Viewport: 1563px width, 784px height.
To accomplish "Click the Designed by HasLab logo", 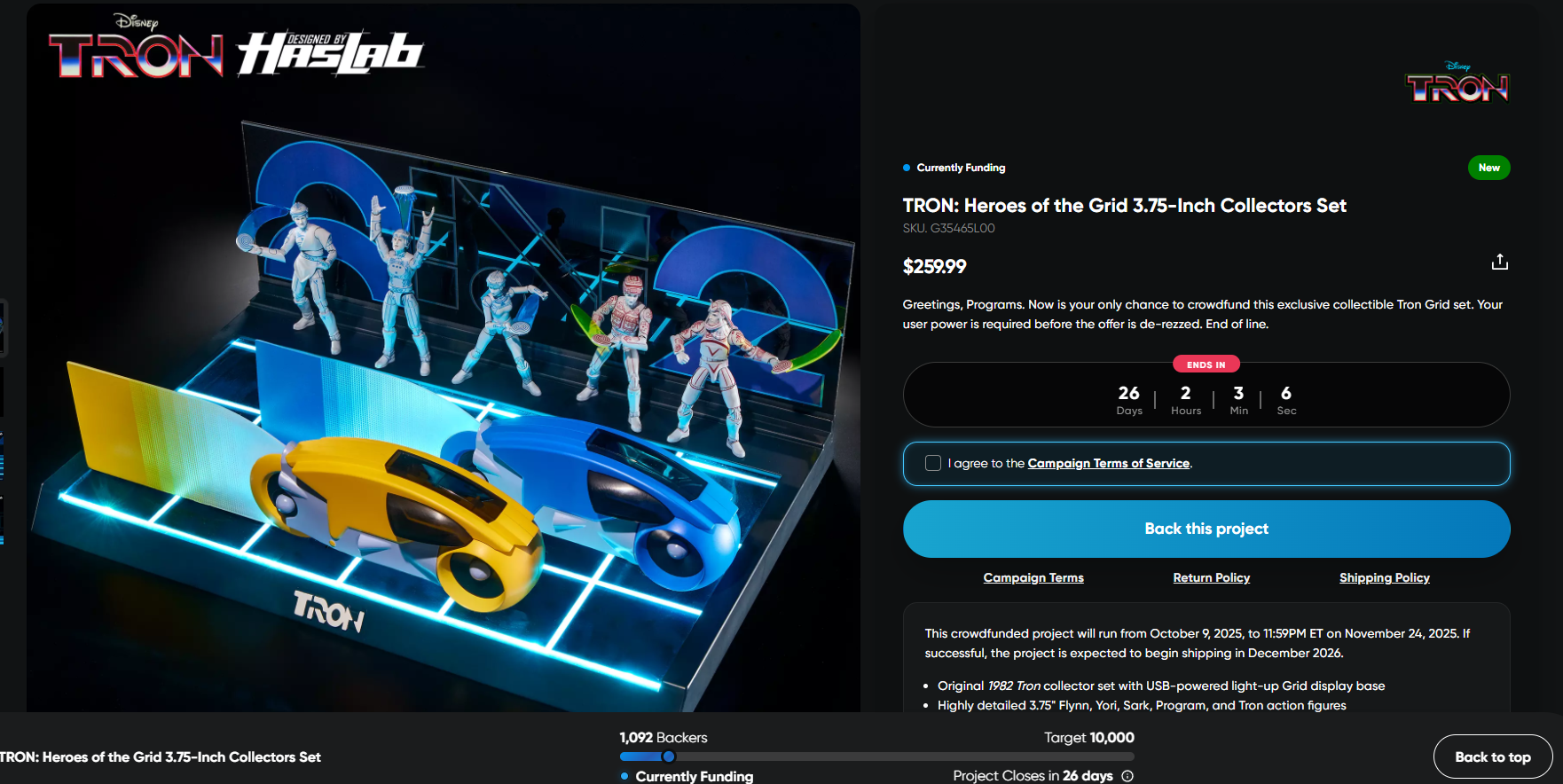I will click(330, 53).
